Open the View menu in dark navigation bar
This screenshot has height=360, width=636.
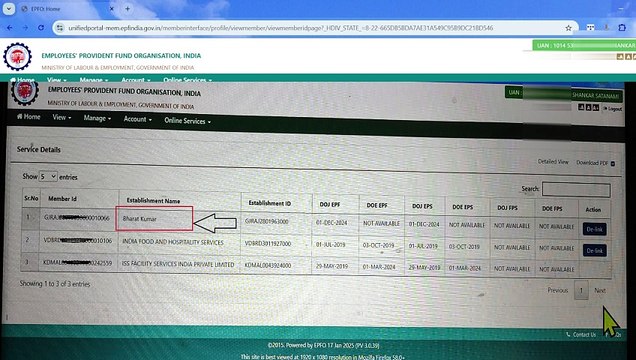[61, 117]
